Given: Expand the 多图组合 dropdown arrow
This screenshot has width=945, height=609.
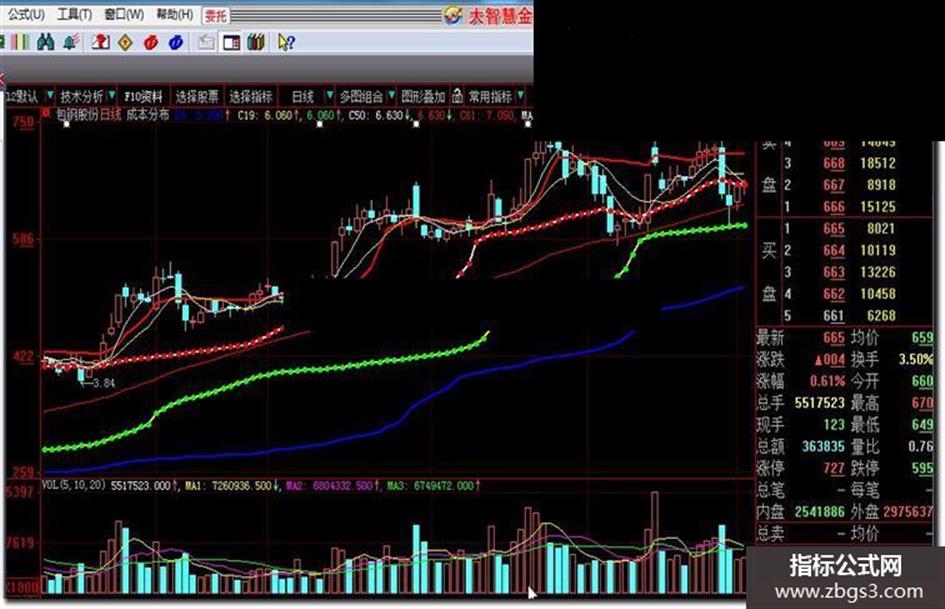Looking at the screenshot, I should pyautogui.click(x=391, y=96).
